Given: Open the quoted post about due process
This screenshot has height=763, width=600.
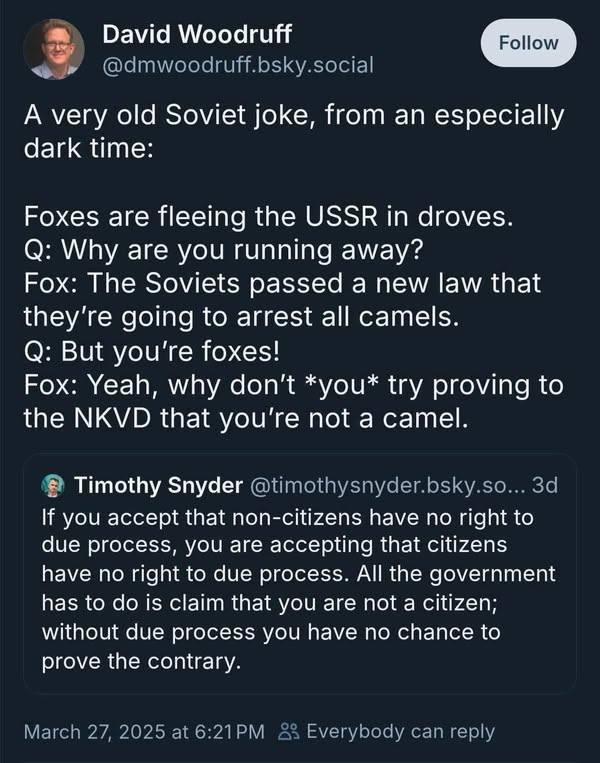Looking at the screenshot, I should pyautogui.click(x=300, y=573).
